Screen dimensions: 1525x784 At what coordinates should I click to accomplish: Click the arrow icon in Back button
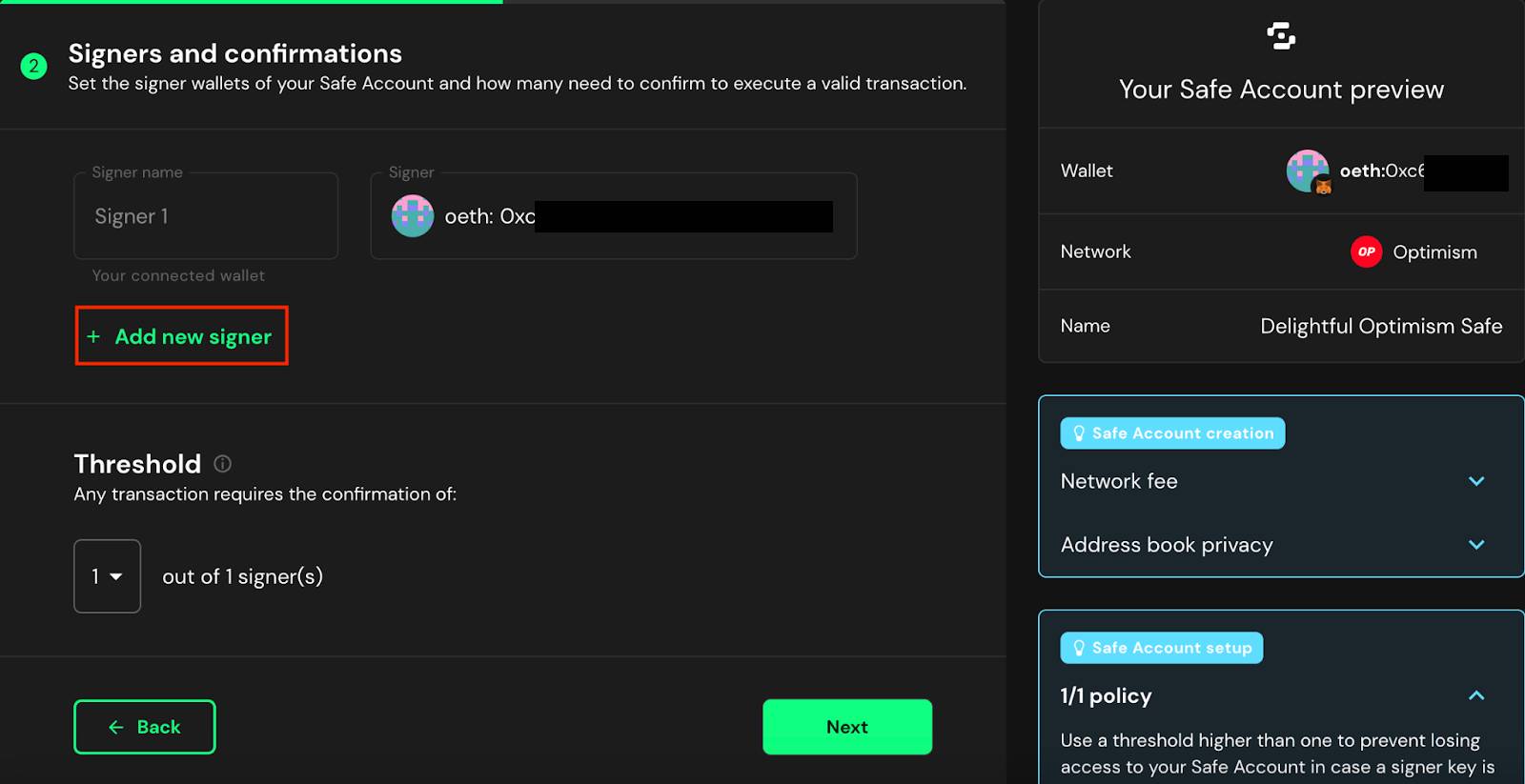[x=116, y=727]
